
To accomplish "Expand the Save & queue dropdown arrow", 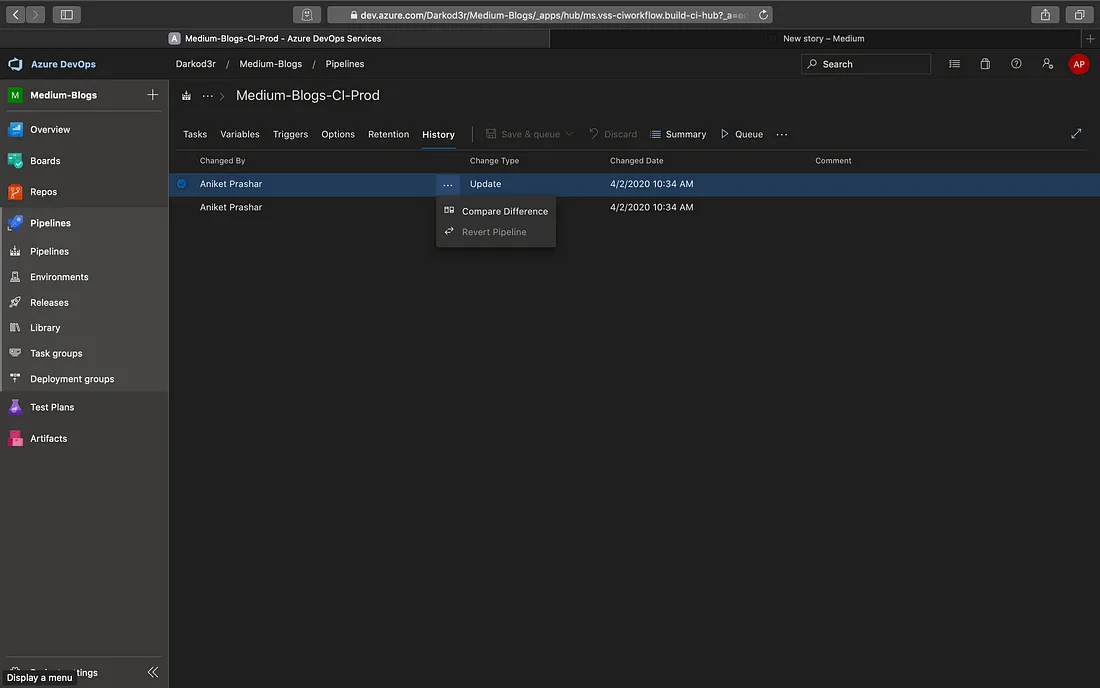I will tap(569, 134).
